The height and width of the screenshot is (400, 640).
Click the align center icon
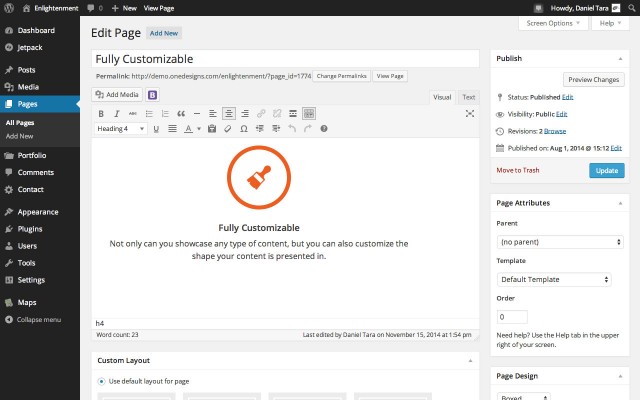coord(229,113)
